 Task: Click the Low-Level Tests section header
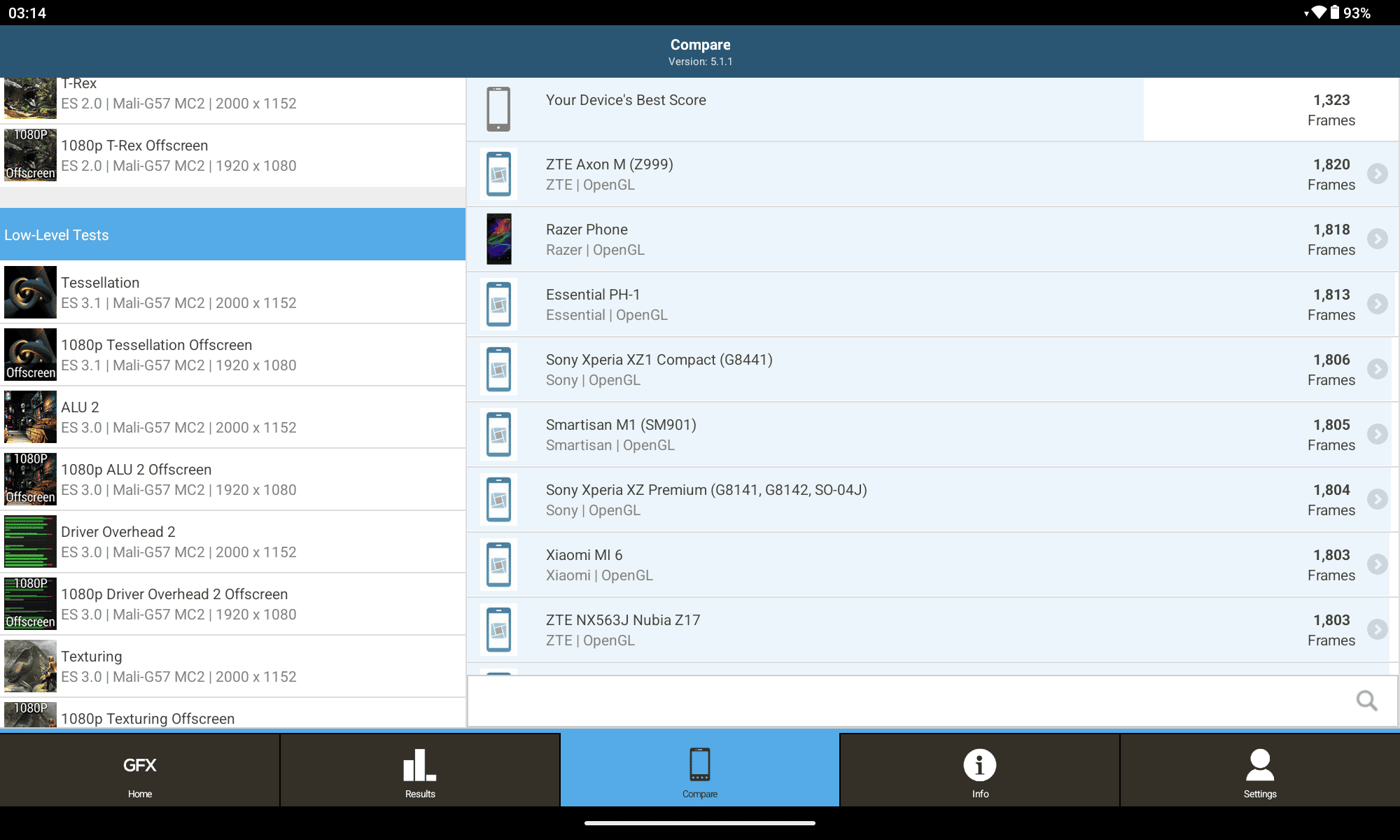coord(232,234)
